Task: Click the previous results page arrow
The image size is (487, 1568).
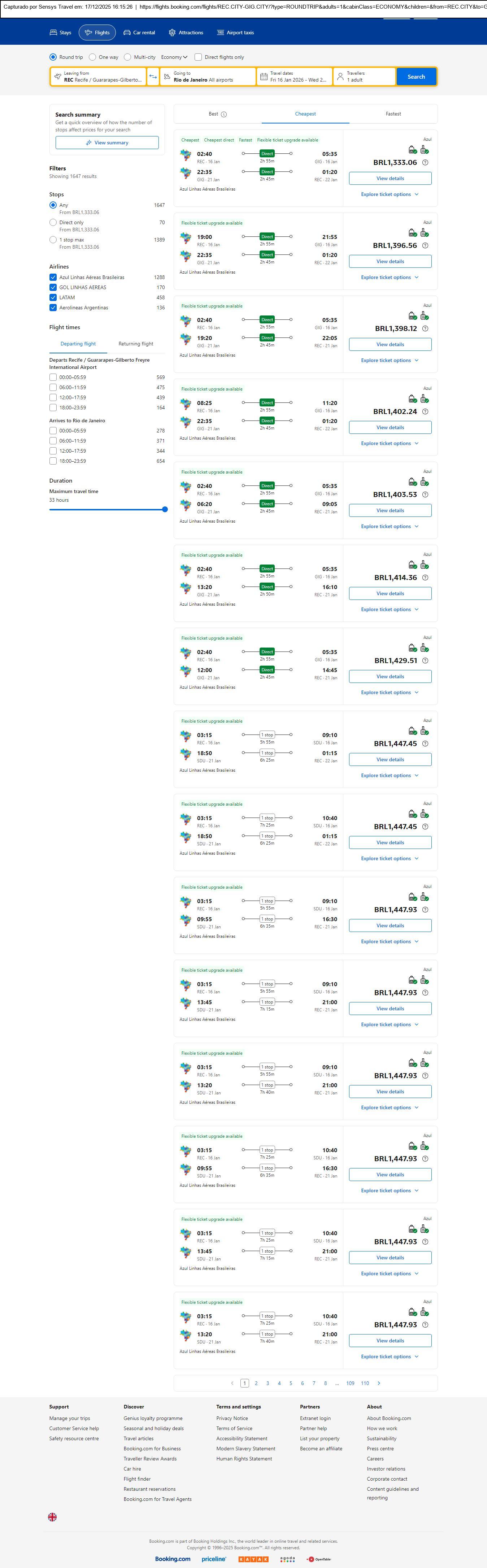Action: 232,1383
